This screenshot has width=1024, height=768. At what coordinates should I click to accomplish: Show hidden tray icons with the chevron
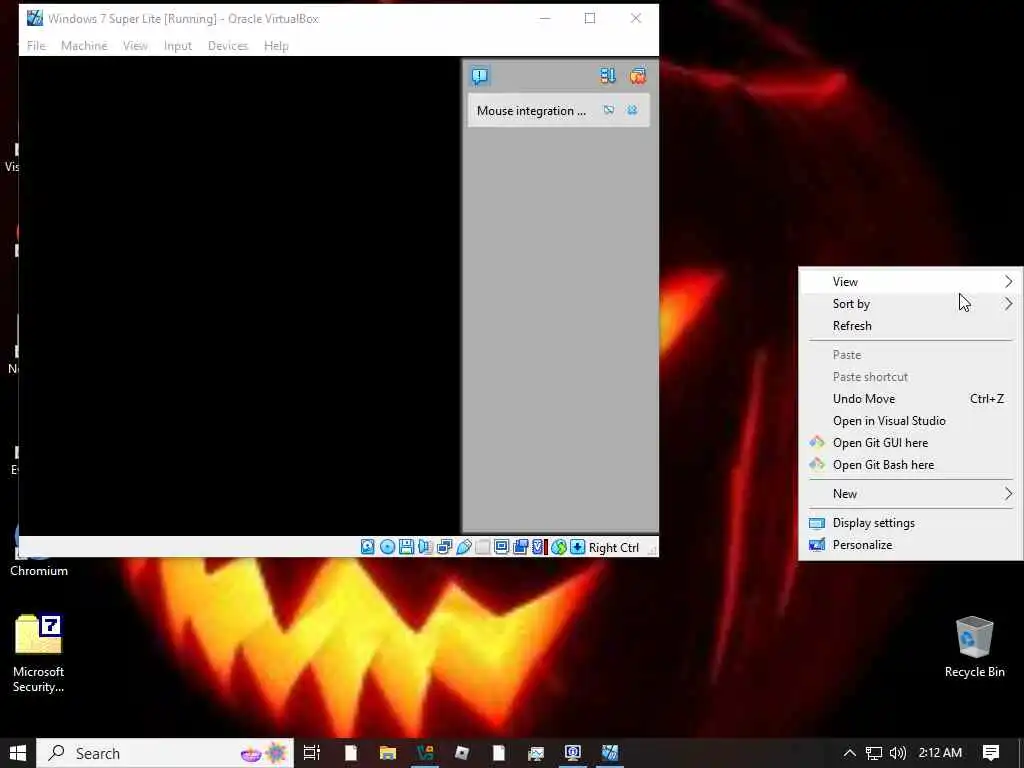point(850,753)
